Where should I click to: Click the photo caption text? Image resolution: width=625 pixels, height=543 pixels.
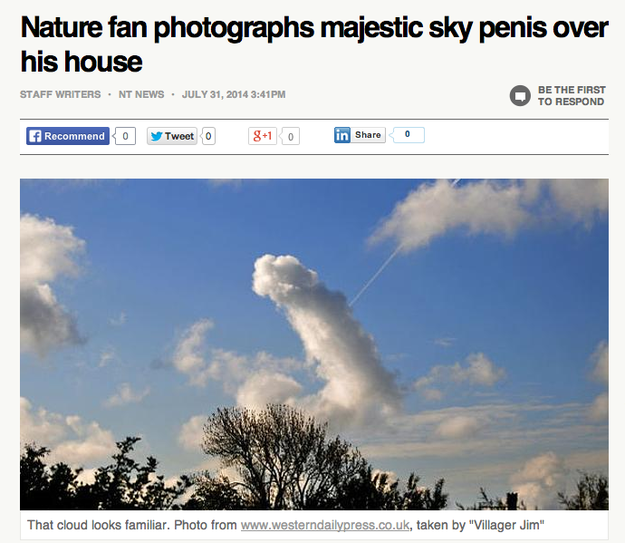[x=285, y=525]
